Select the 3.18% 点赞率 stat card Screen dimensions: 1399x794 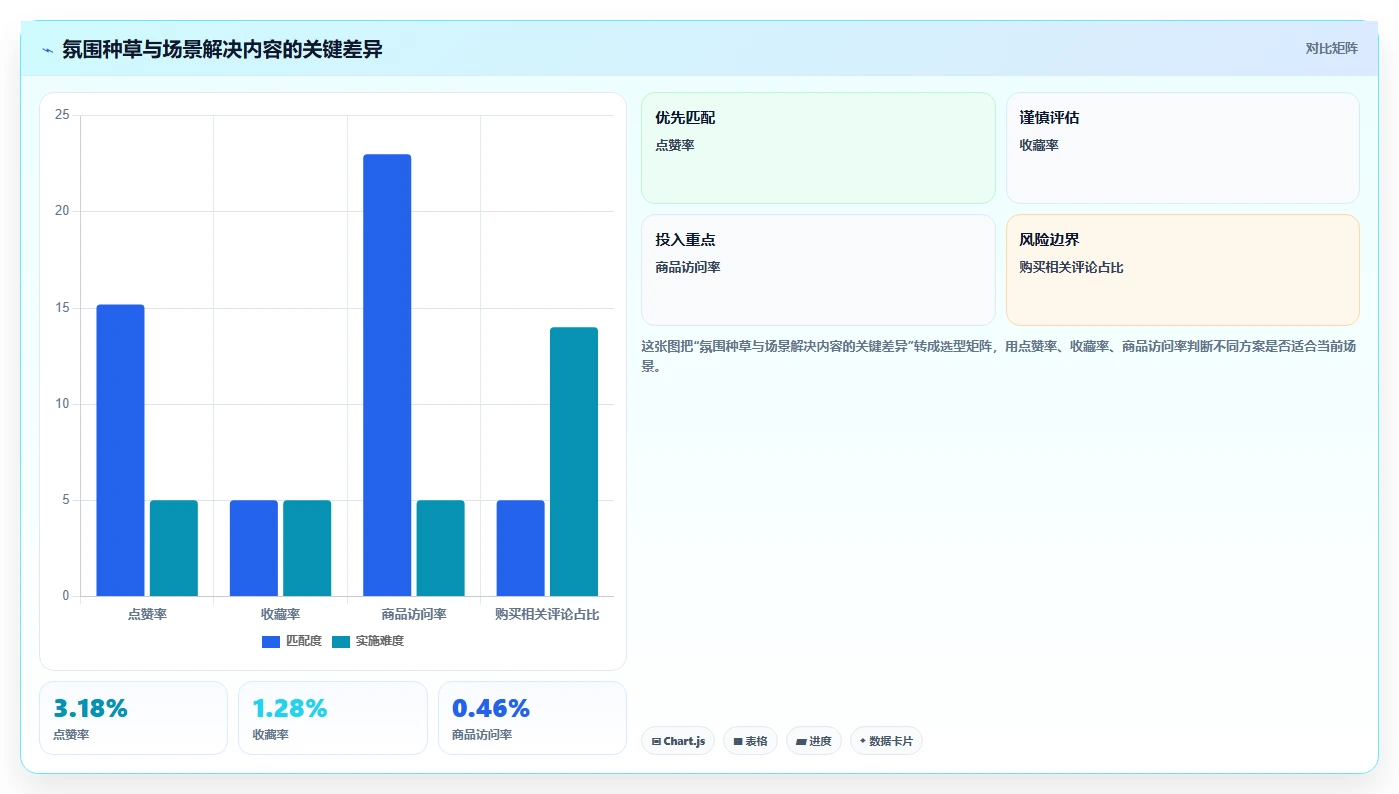click(133, 718)
